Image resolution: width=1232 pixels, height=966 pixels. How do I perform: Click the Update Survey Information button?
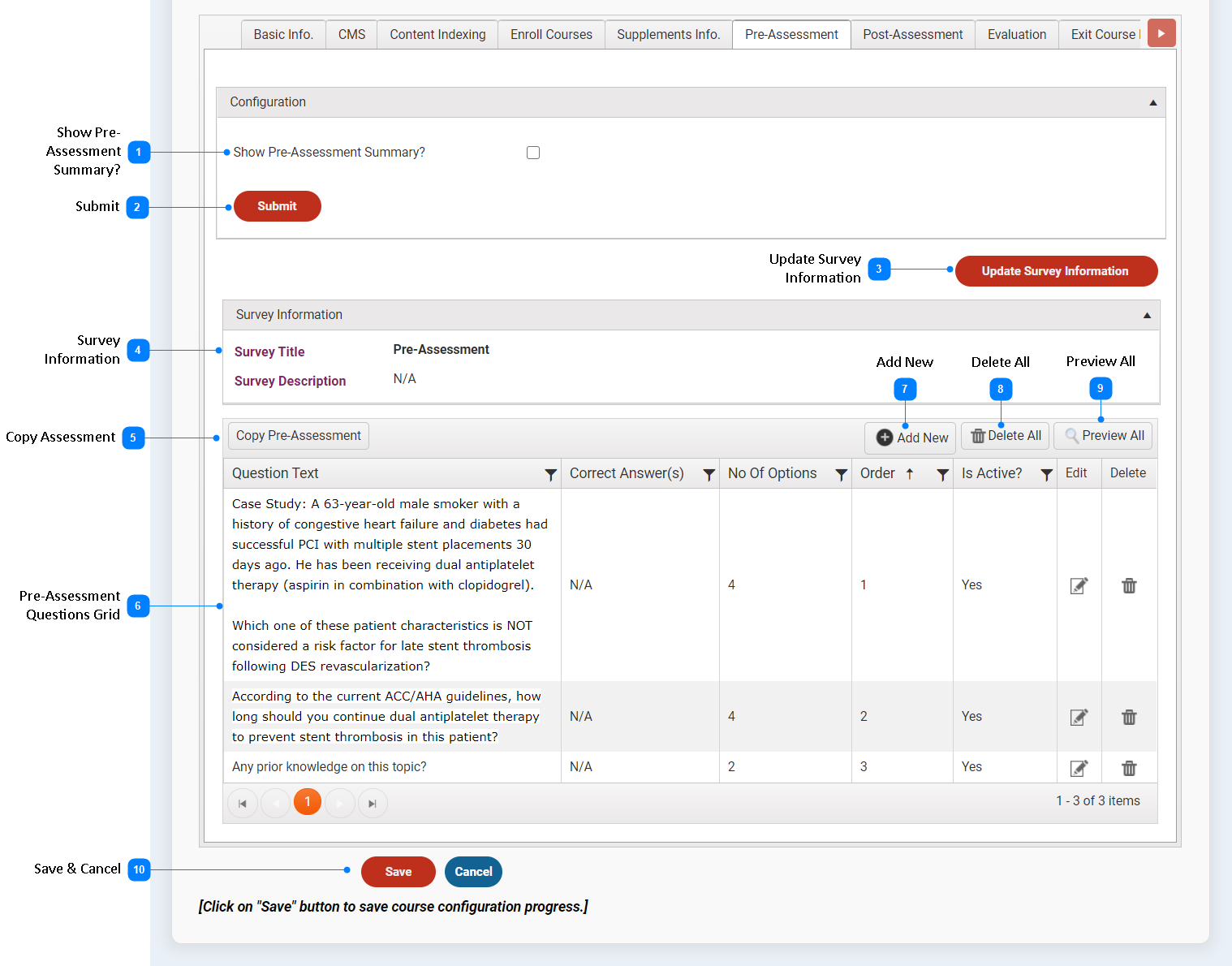[x=1055, y=271]
